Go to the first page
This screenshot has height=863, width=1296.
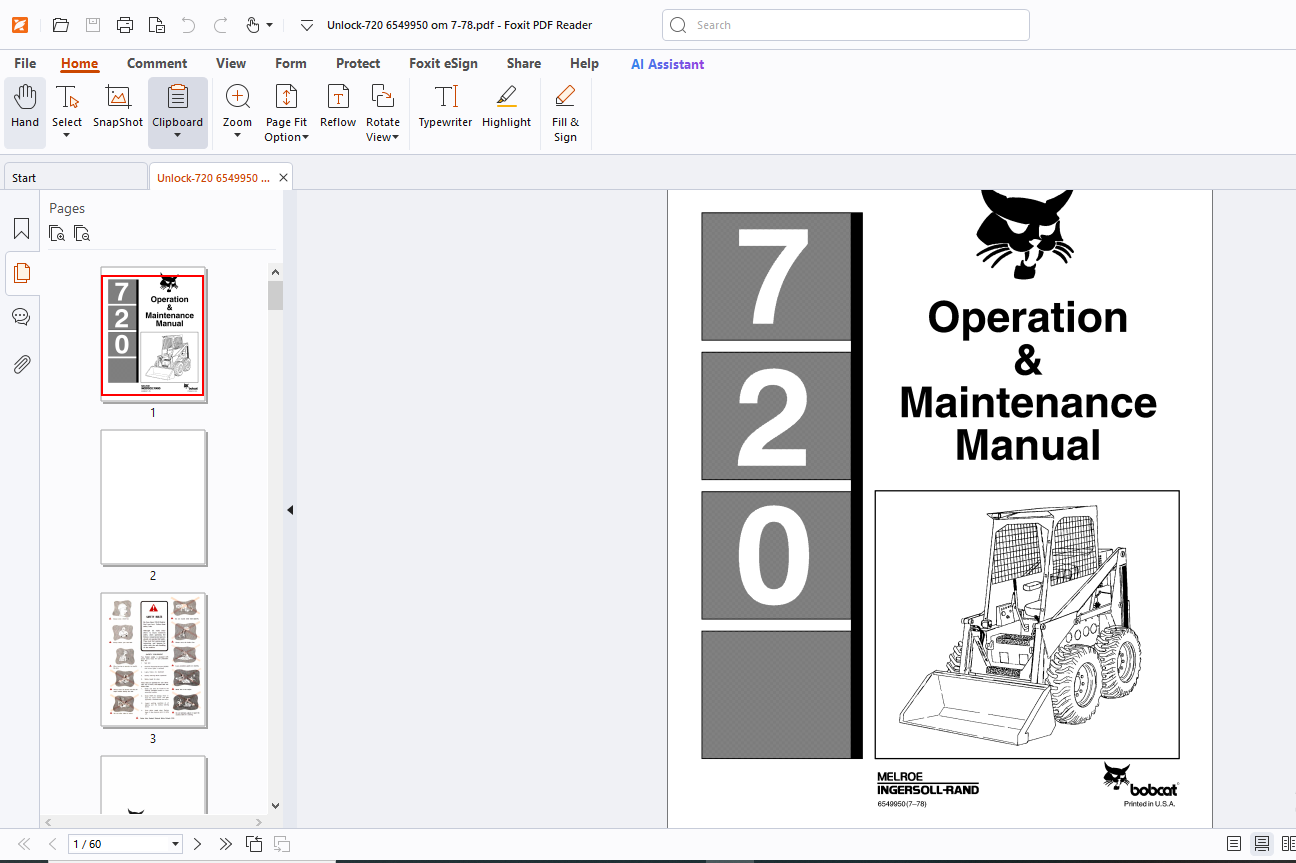coord(24,844)
